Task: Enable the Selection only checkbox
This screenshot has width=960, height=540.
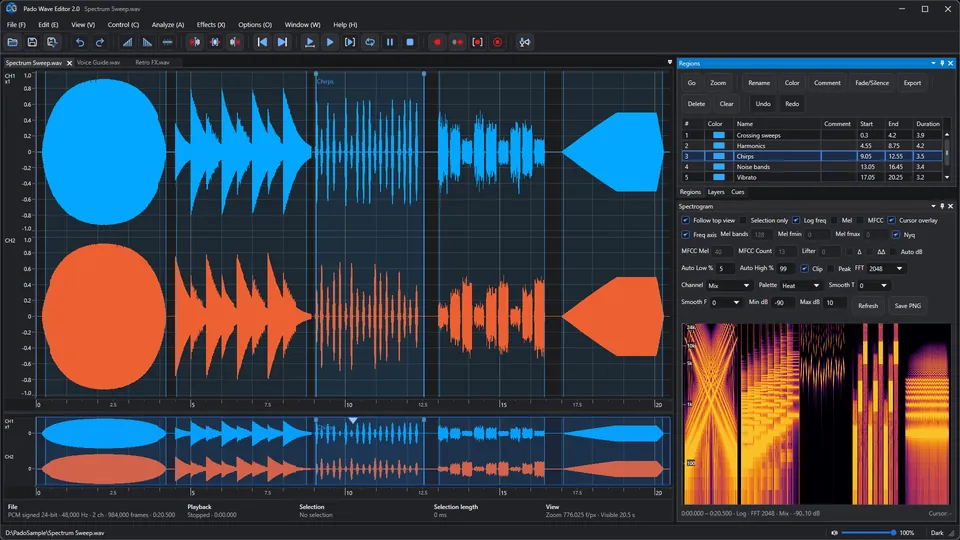Action: [743, 220]
